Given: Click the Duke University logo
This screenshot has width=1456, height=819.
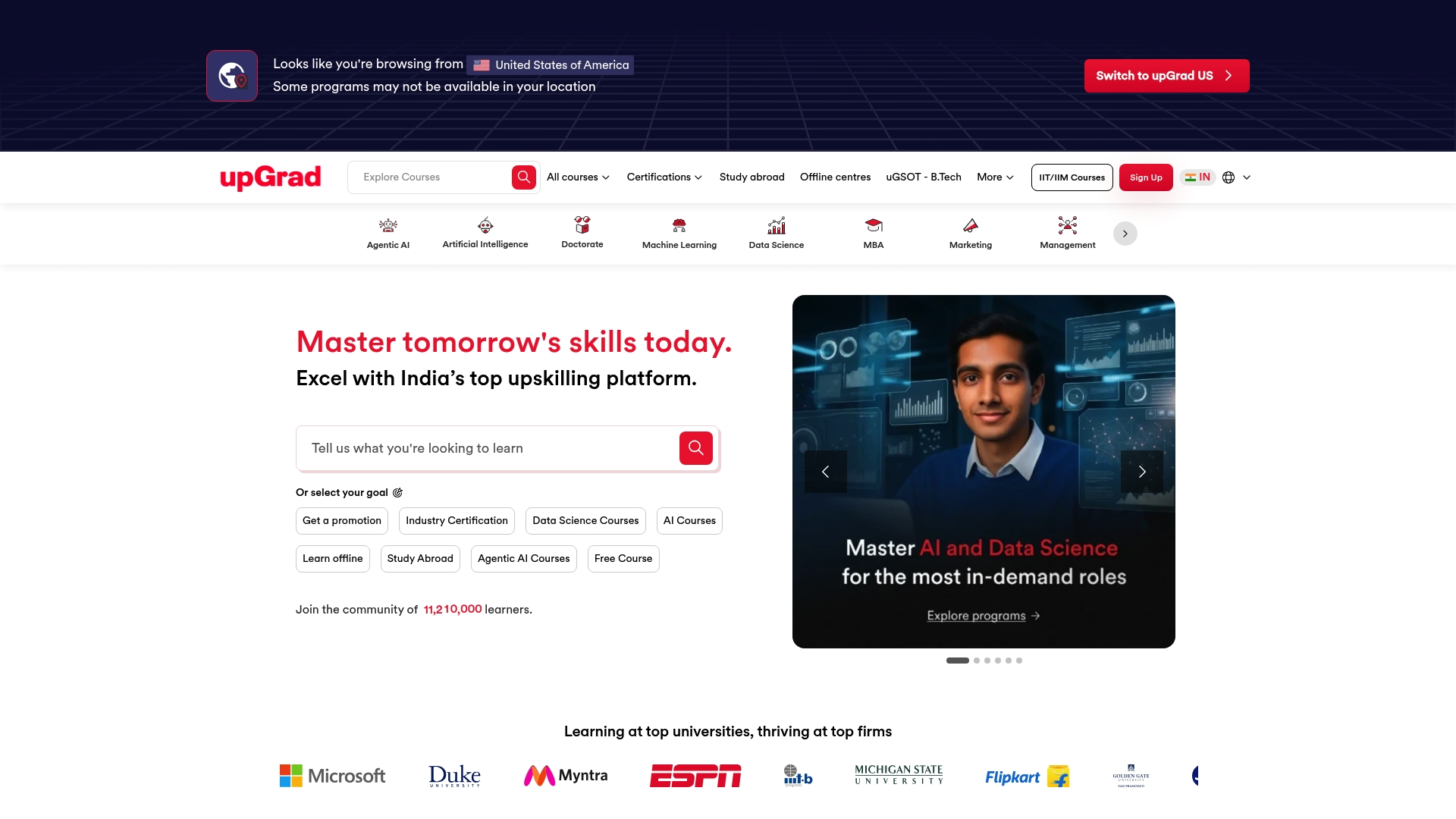Looking at the screenshot, I should 454,776.
